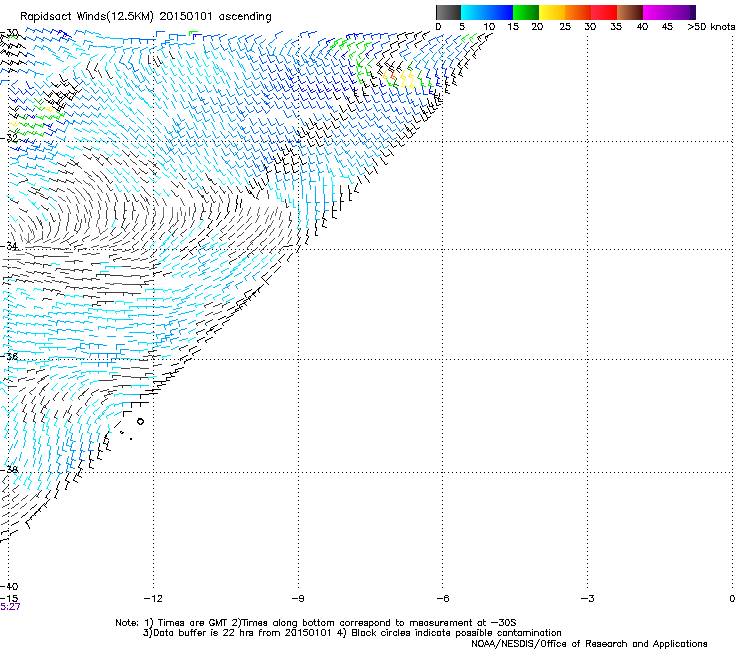Click the black contamination circle marker
Image resolution: width=740 pixels, height=650 pixels.
click(140, 422)
